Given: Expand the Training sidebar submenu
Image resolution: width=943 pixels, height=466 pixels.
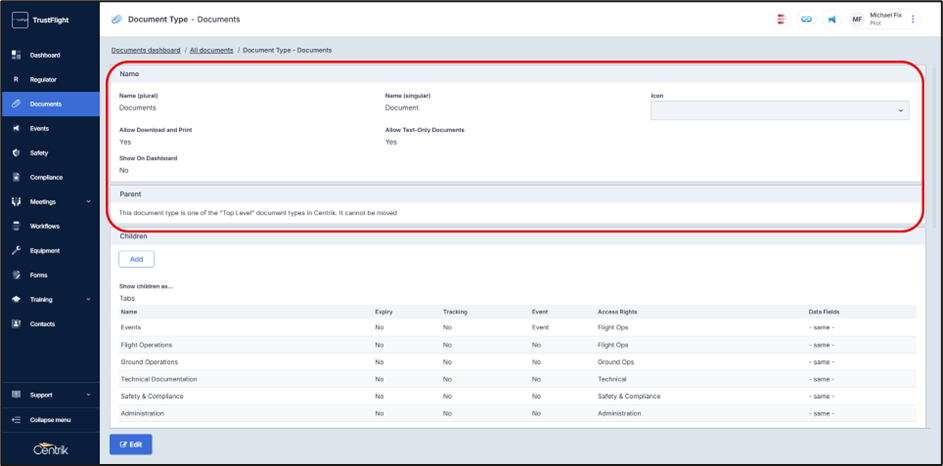Looking at the screenshot, I should tap(50, 299).
